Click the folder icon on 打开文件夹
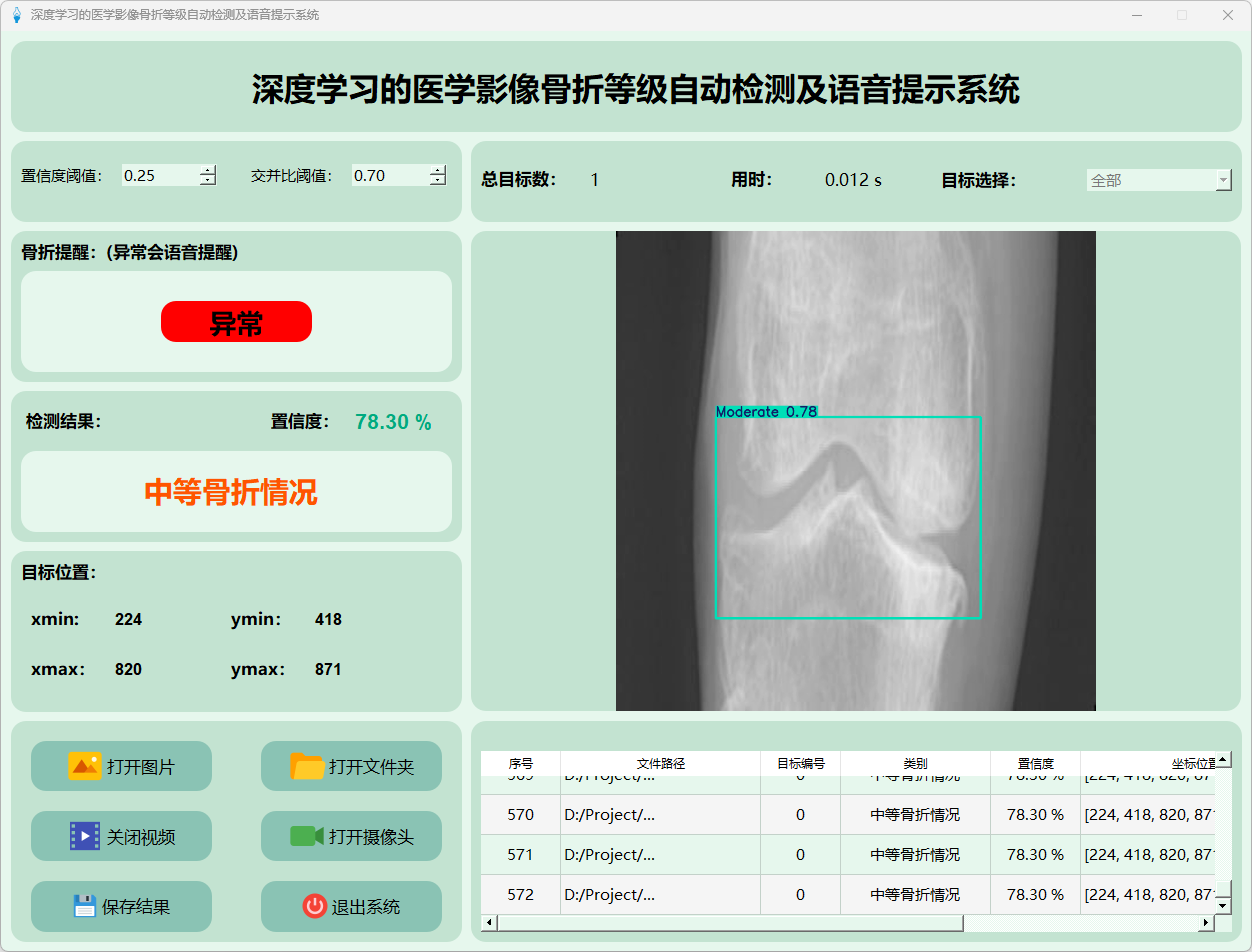 point(307,766)
